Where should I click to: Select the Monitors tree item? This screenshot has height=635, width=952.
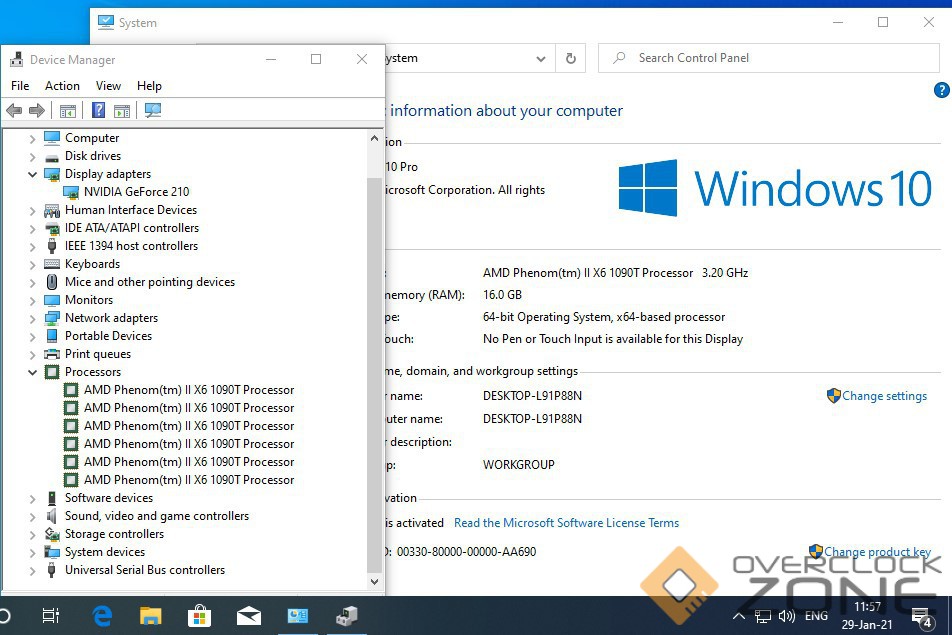(89, 300)
